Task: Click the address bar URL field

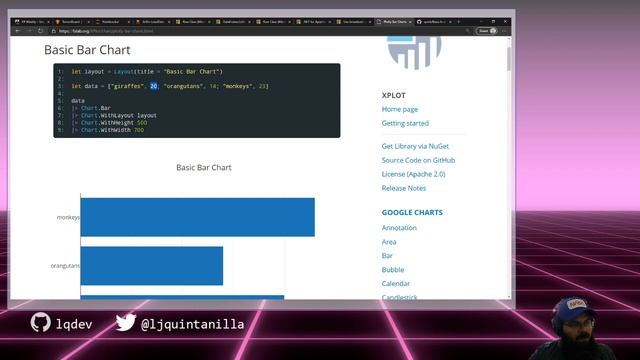Action: [x=261, y=31]
